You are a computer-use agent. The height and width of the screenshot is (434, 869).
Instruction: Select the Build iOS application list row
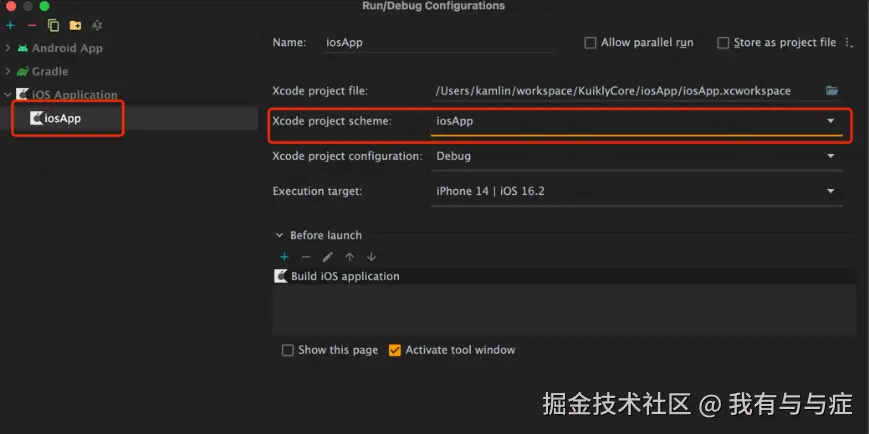coord(564,276)
